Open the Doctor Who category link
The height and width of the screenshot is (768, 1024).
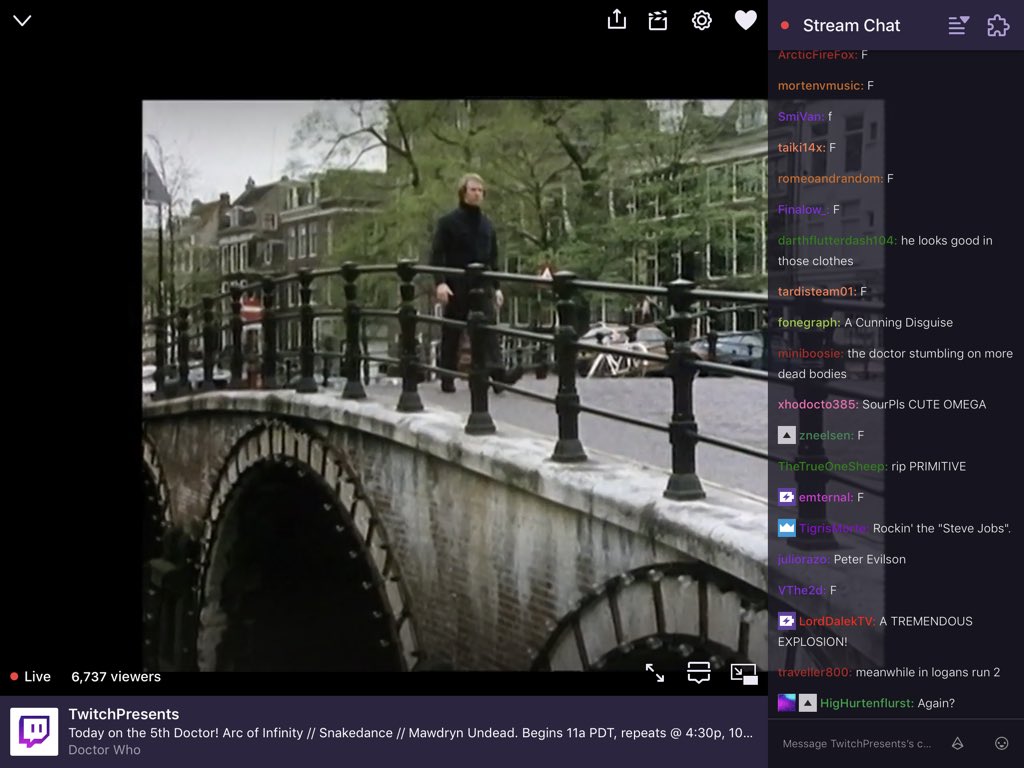point(104,750)
